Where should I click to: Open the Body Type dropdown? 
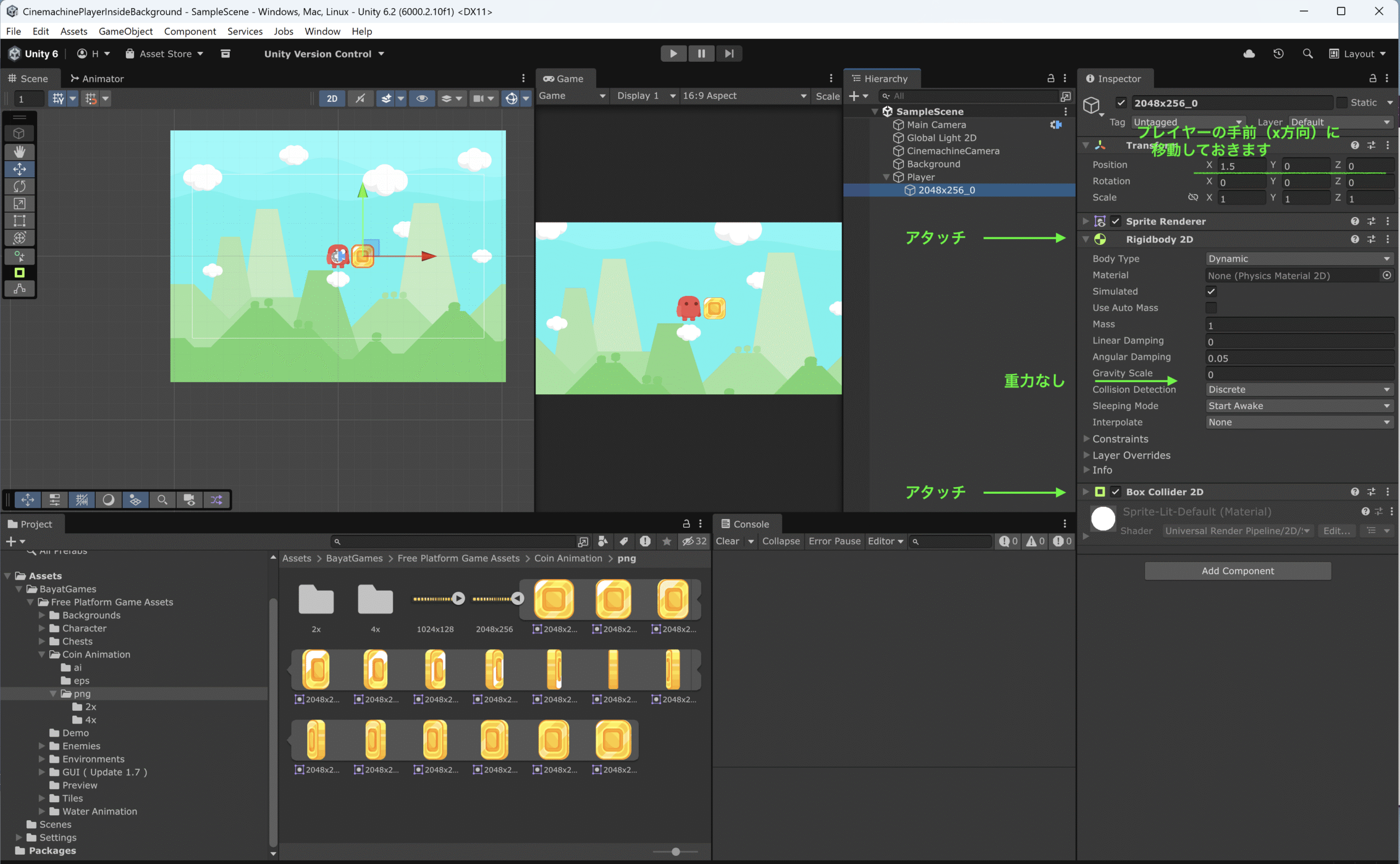click(1299, 259)
